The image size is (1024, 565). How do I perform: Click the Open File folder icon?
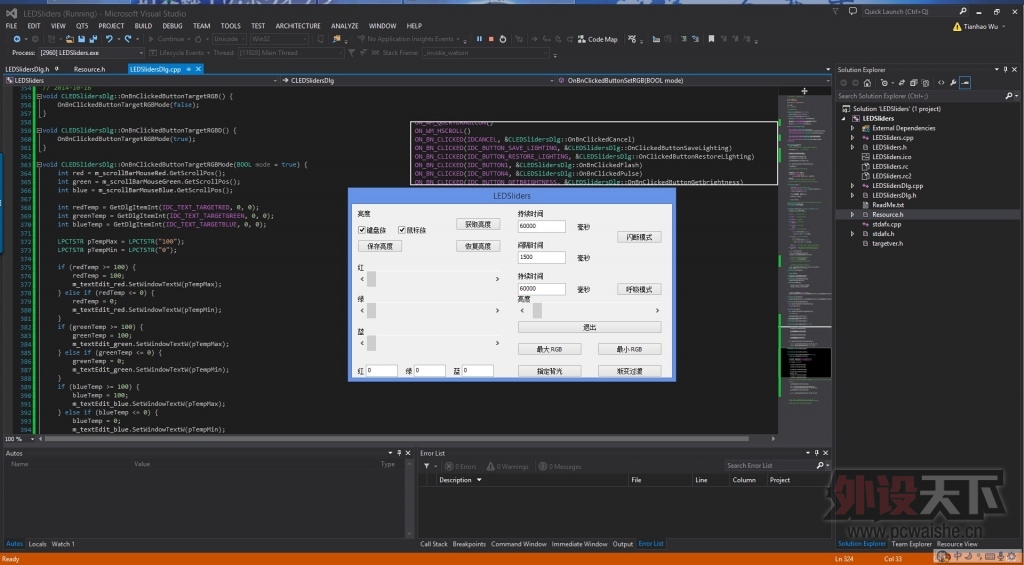(x=69, y=39)
